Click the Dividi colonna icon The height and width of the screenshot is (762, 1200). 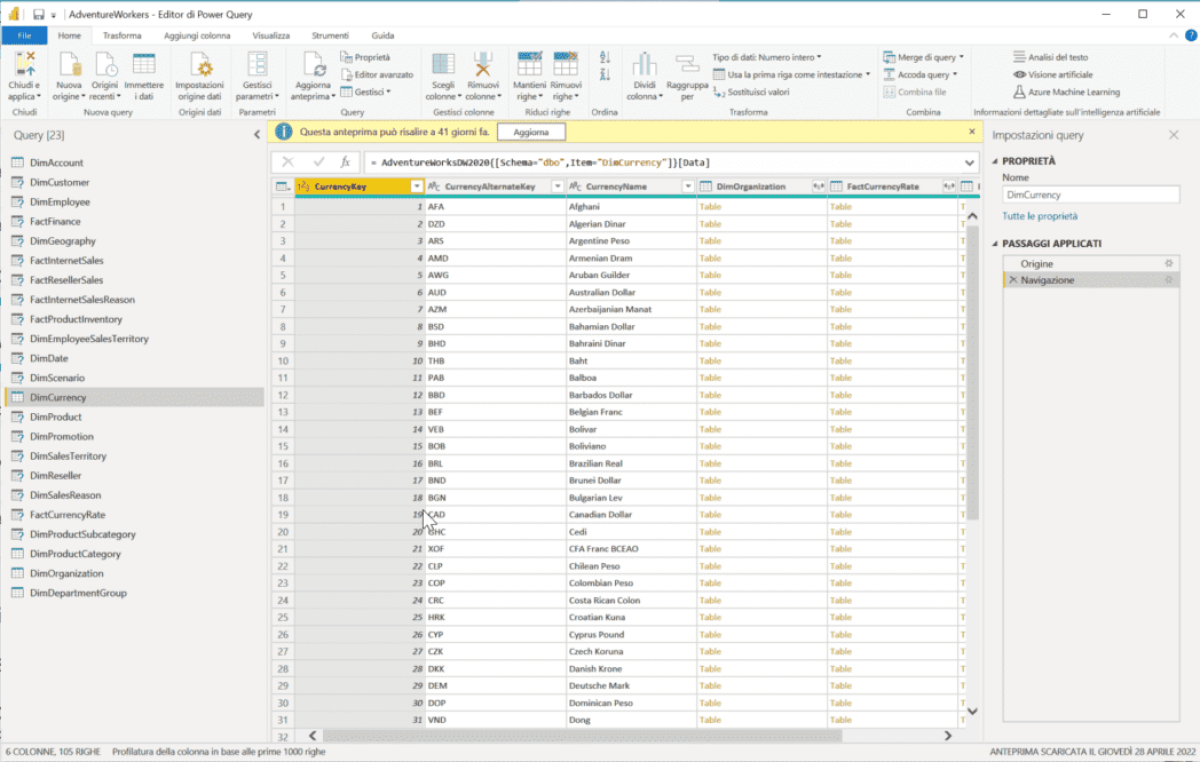click(x=644, y=65)
